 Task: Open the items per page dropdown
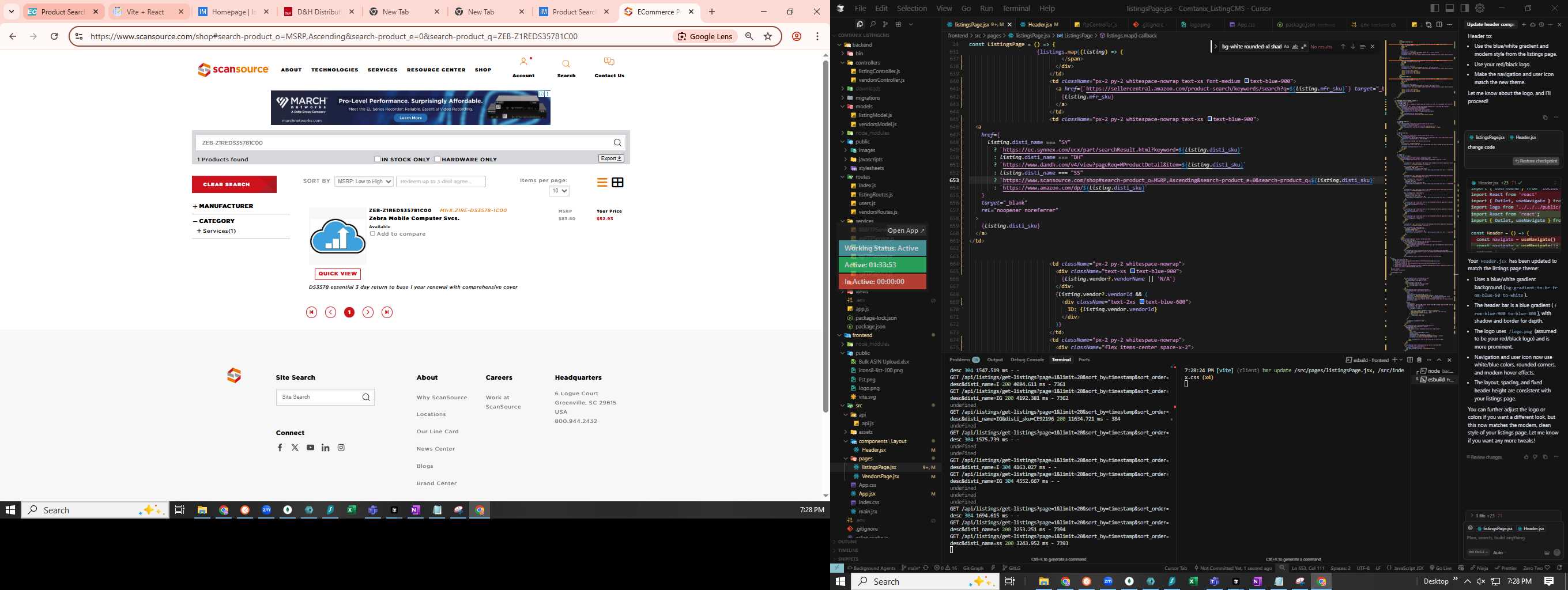(x=559, y=191)
